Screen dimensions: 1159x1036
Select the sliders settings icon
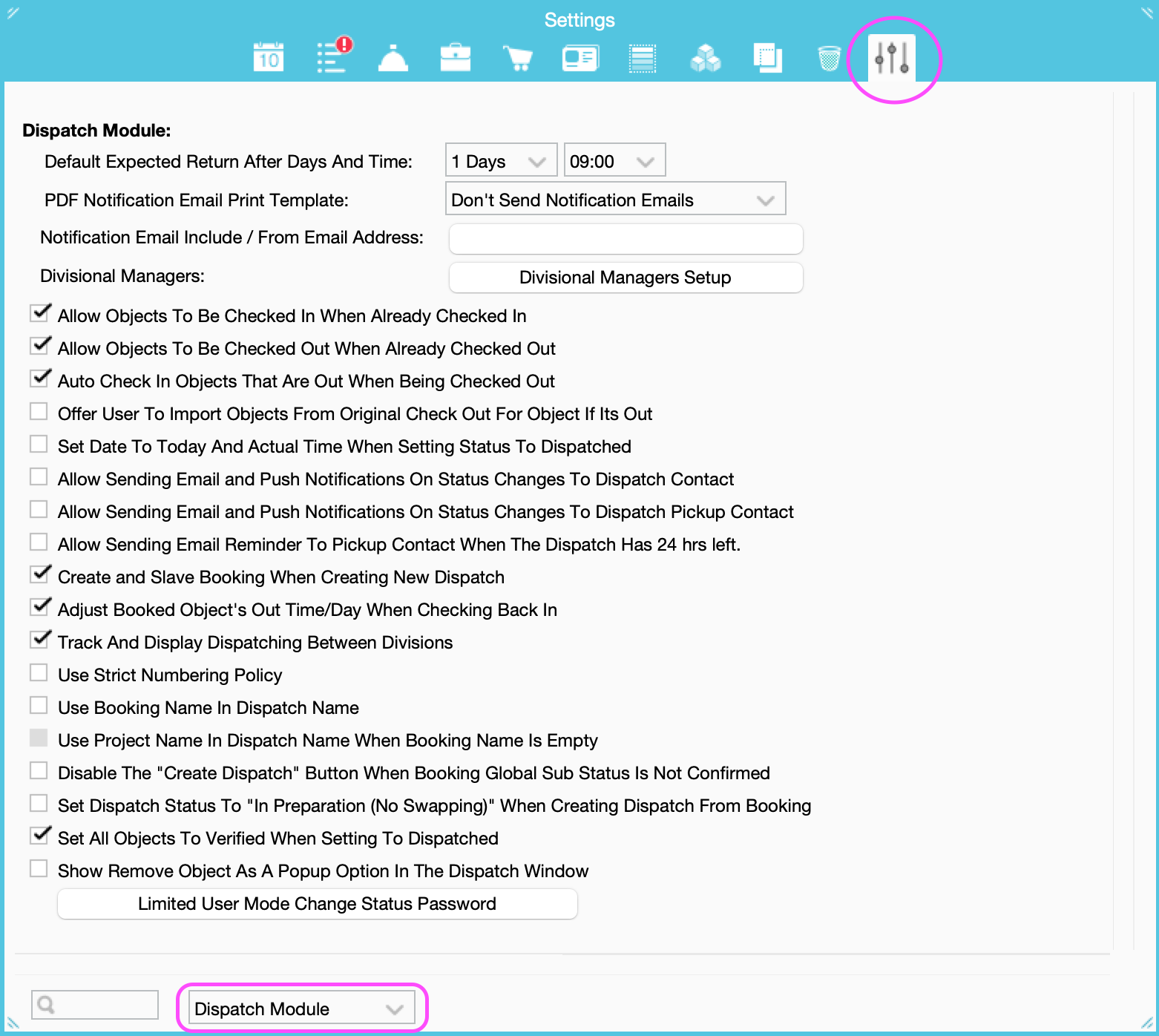pyautogui.click(x=892, y=57)
